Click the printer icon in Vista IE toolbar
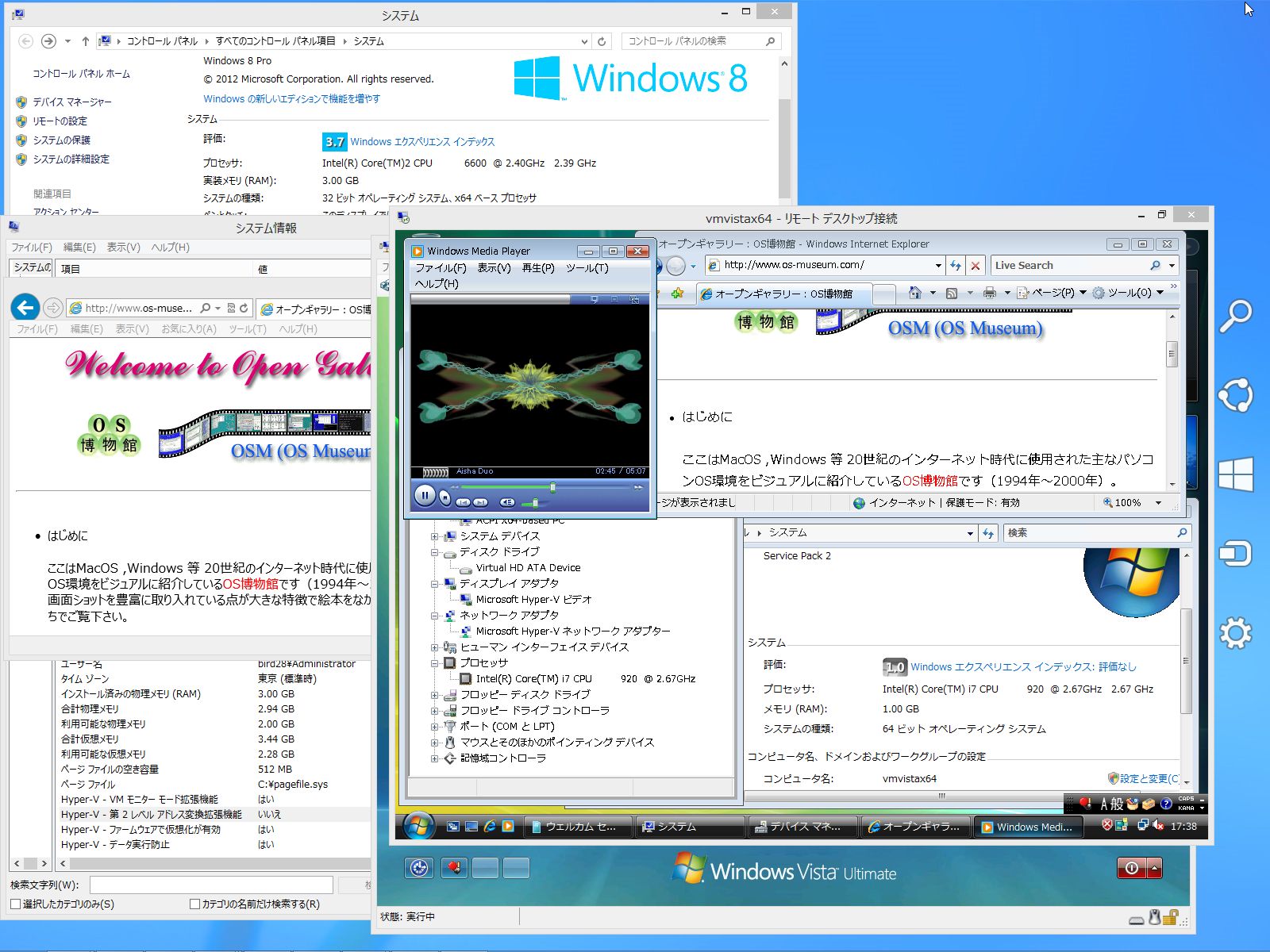This screenshot has width=1270, height=952. coord(989,293)
